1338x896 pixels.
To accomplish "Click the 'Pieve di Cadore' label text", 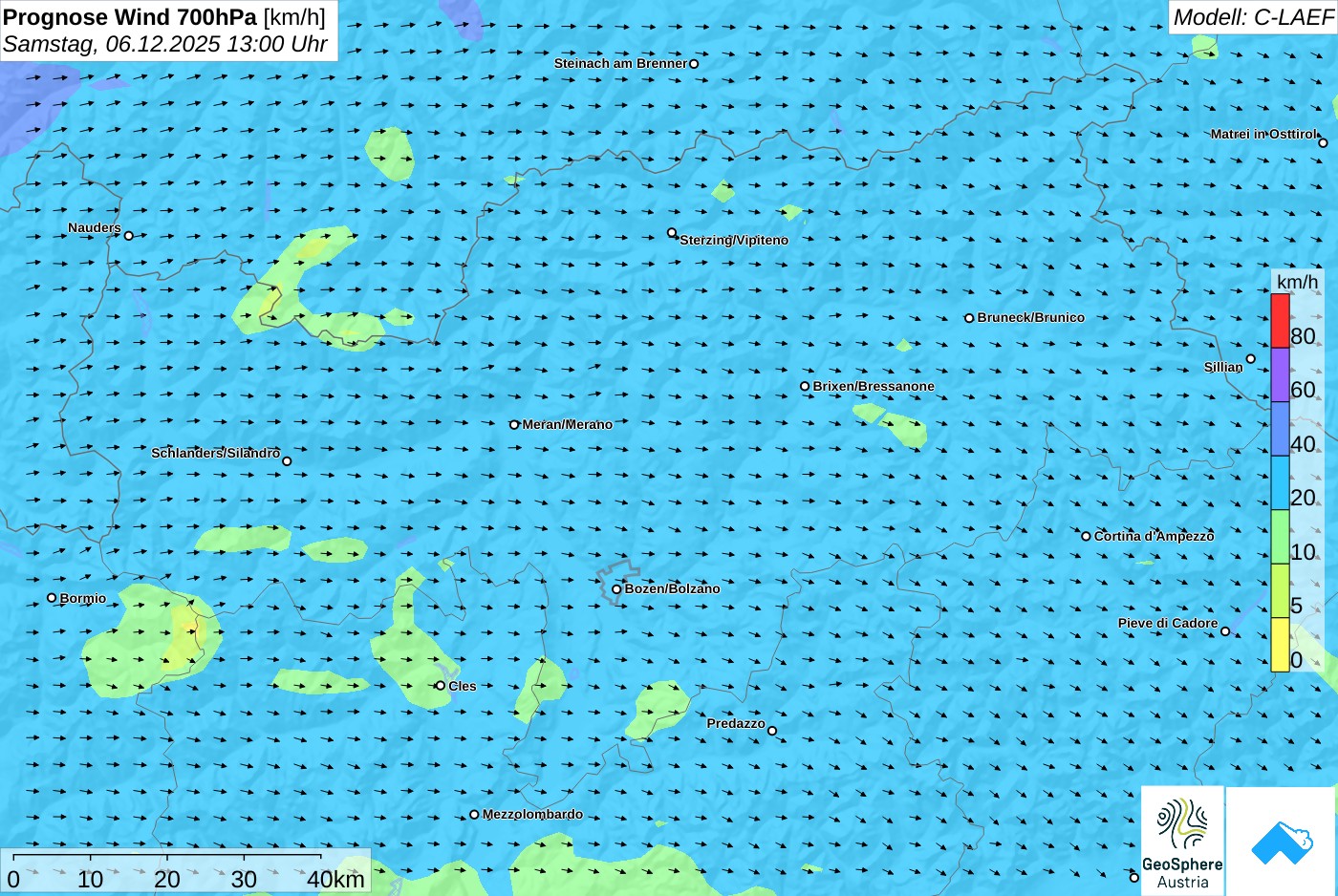I will 1168,623.
